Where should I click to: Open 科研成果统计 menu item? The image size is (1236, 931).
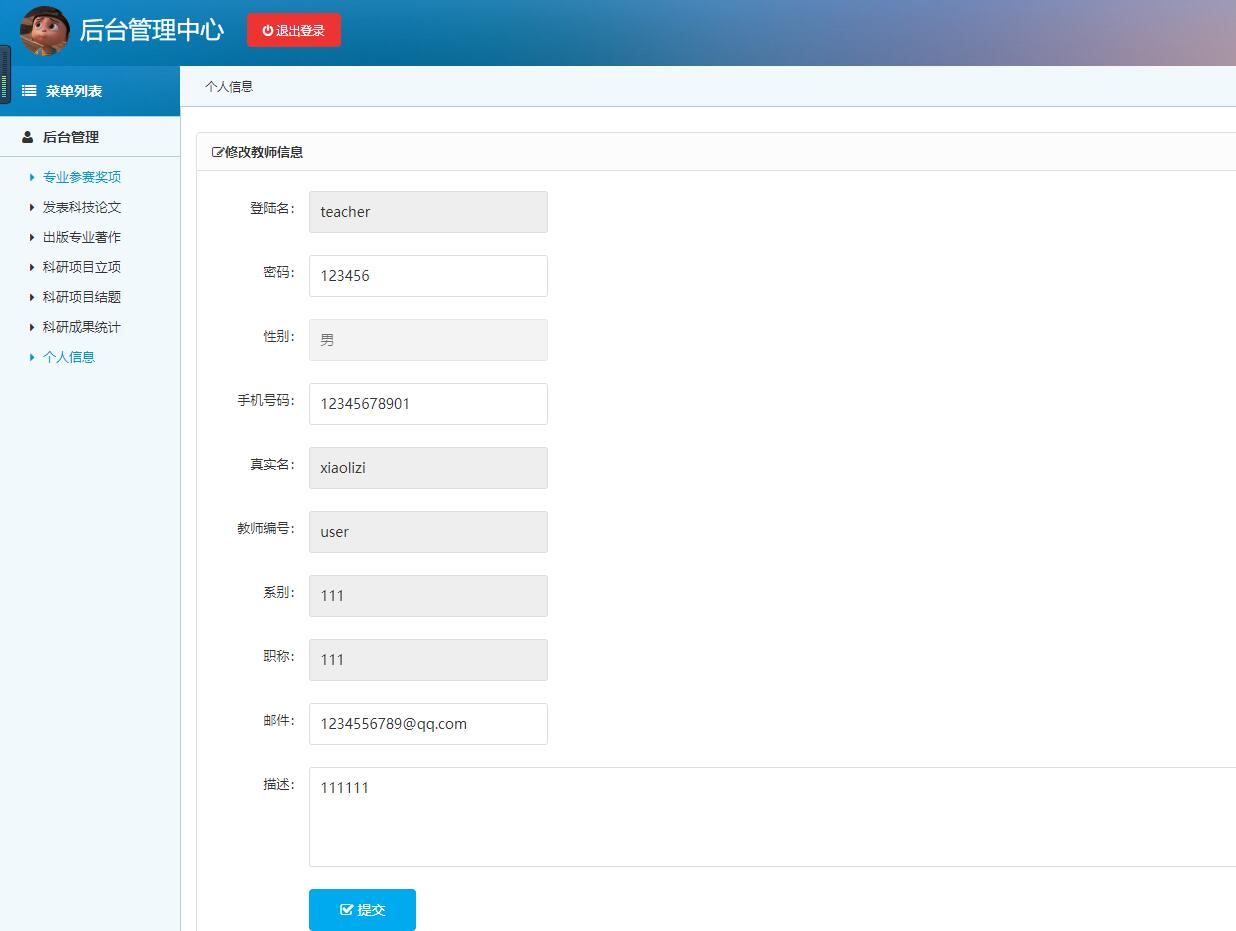click(x=82, y=327)
